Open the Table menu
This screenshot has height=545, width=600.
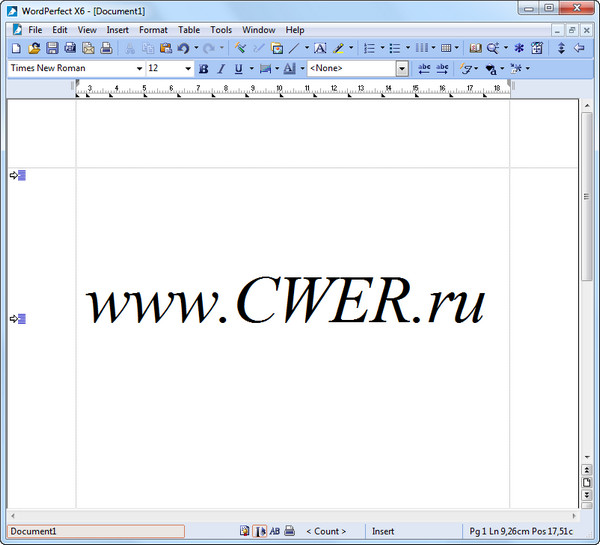189,30
